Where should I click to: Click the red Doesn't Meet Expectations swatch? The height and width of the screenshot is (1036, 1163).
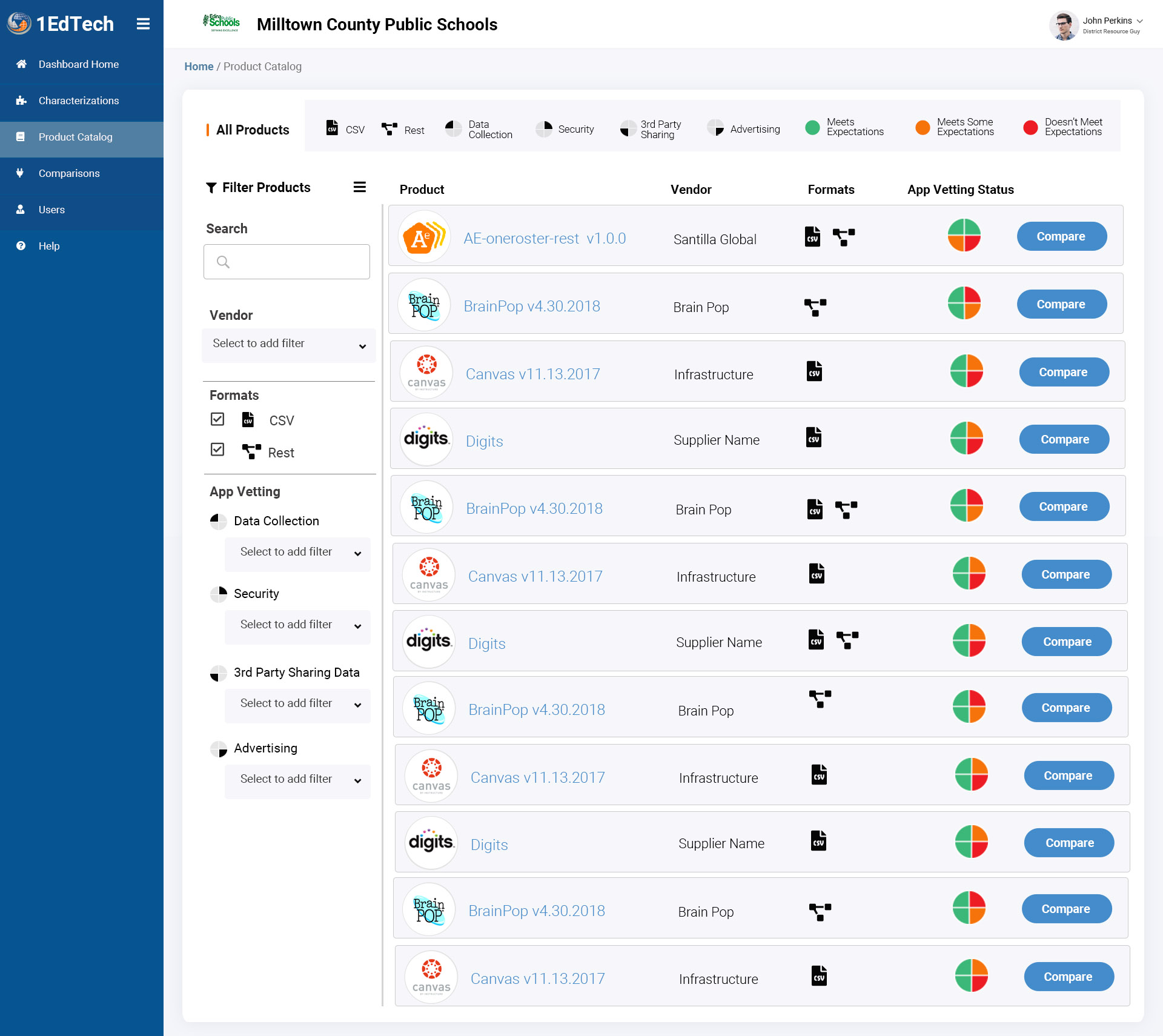1030,127
